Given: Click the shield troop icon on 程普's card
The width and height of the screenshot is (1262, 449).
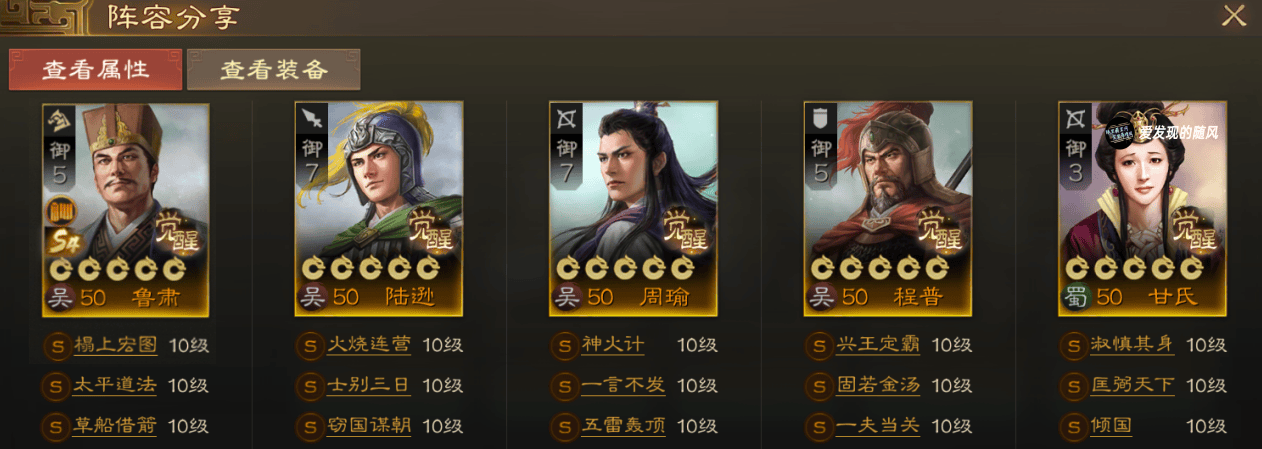Looking at the screenshot, I should [x=821, y=119].
